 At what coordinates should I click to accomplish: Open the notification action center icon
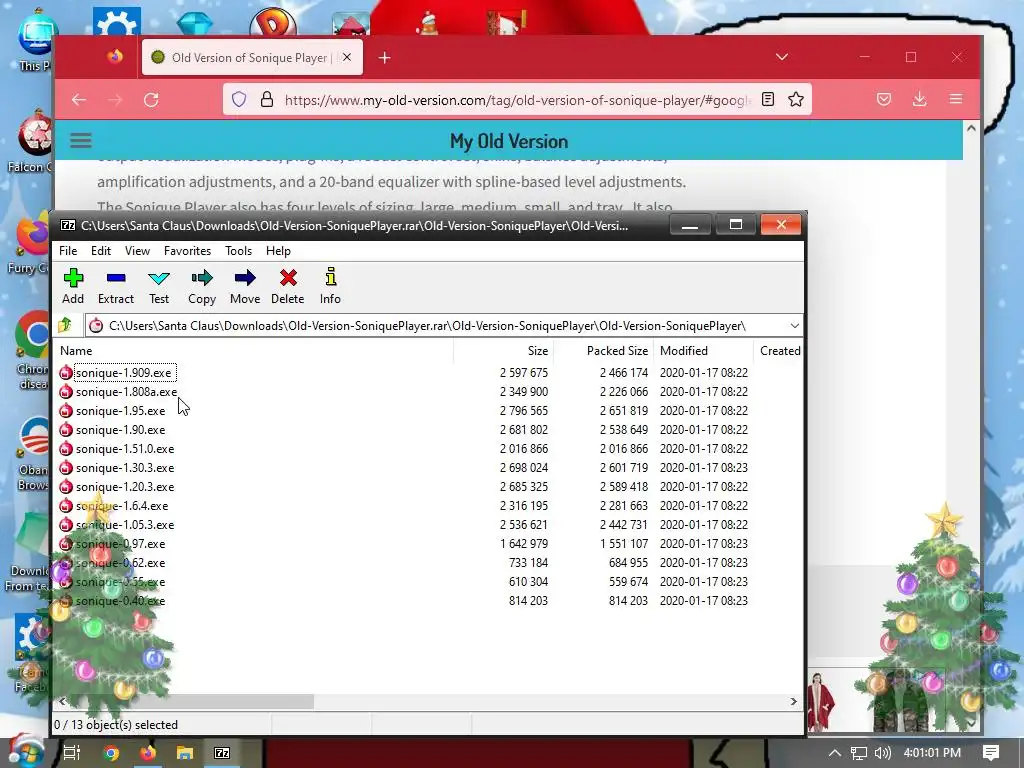(991, 753)
